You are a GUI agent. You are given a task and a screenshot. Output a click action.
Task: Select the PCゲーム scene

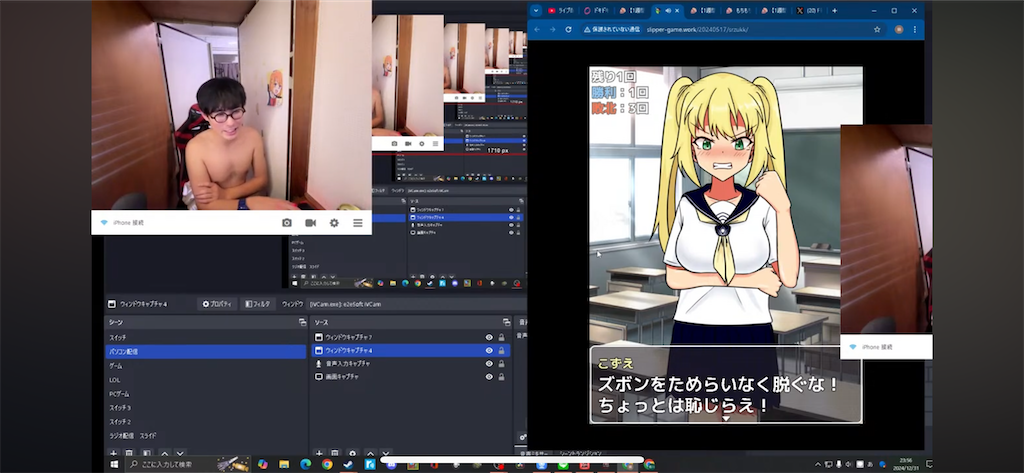(x=206, y=394)
